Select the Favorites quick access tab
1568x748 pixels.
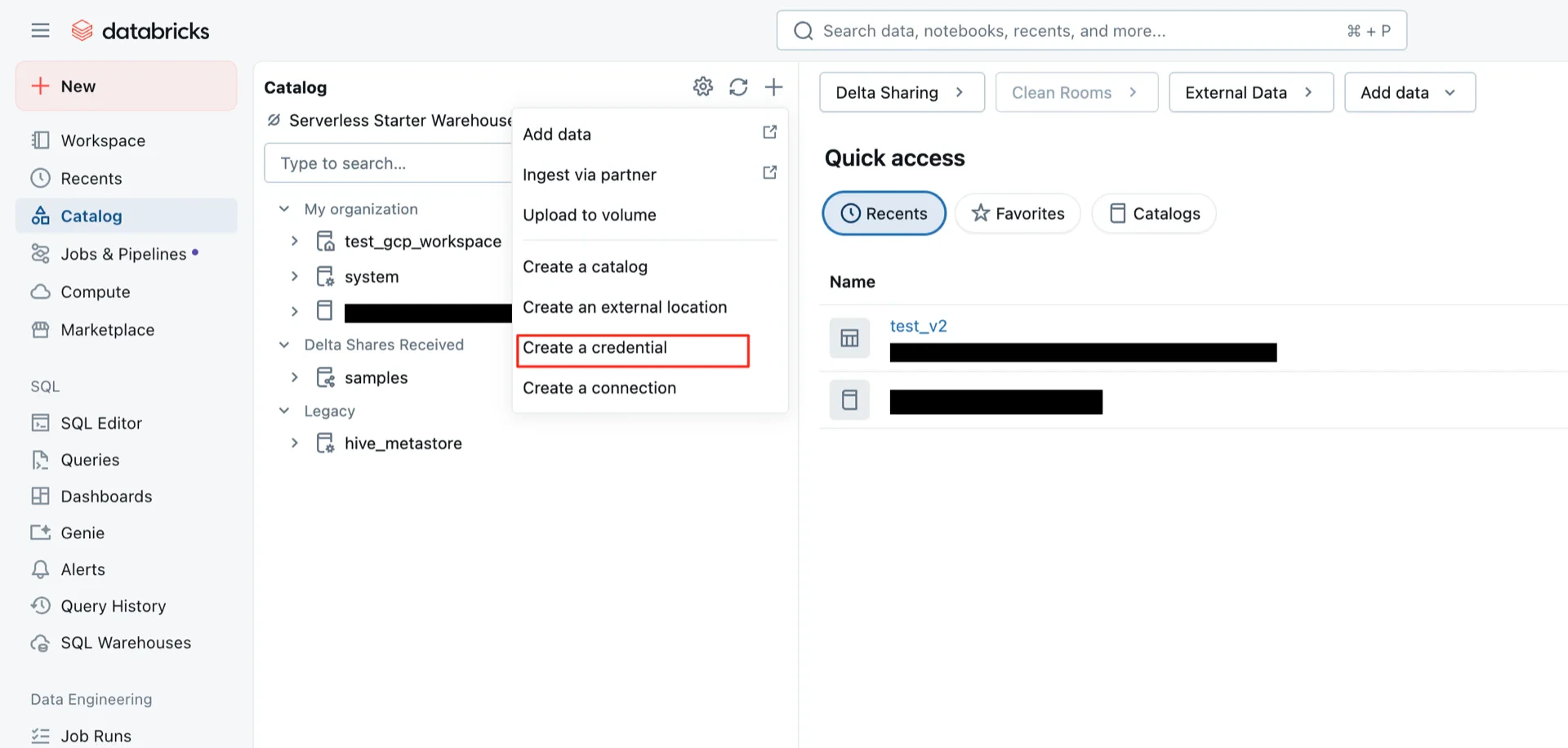click(x=1018, y=213)
